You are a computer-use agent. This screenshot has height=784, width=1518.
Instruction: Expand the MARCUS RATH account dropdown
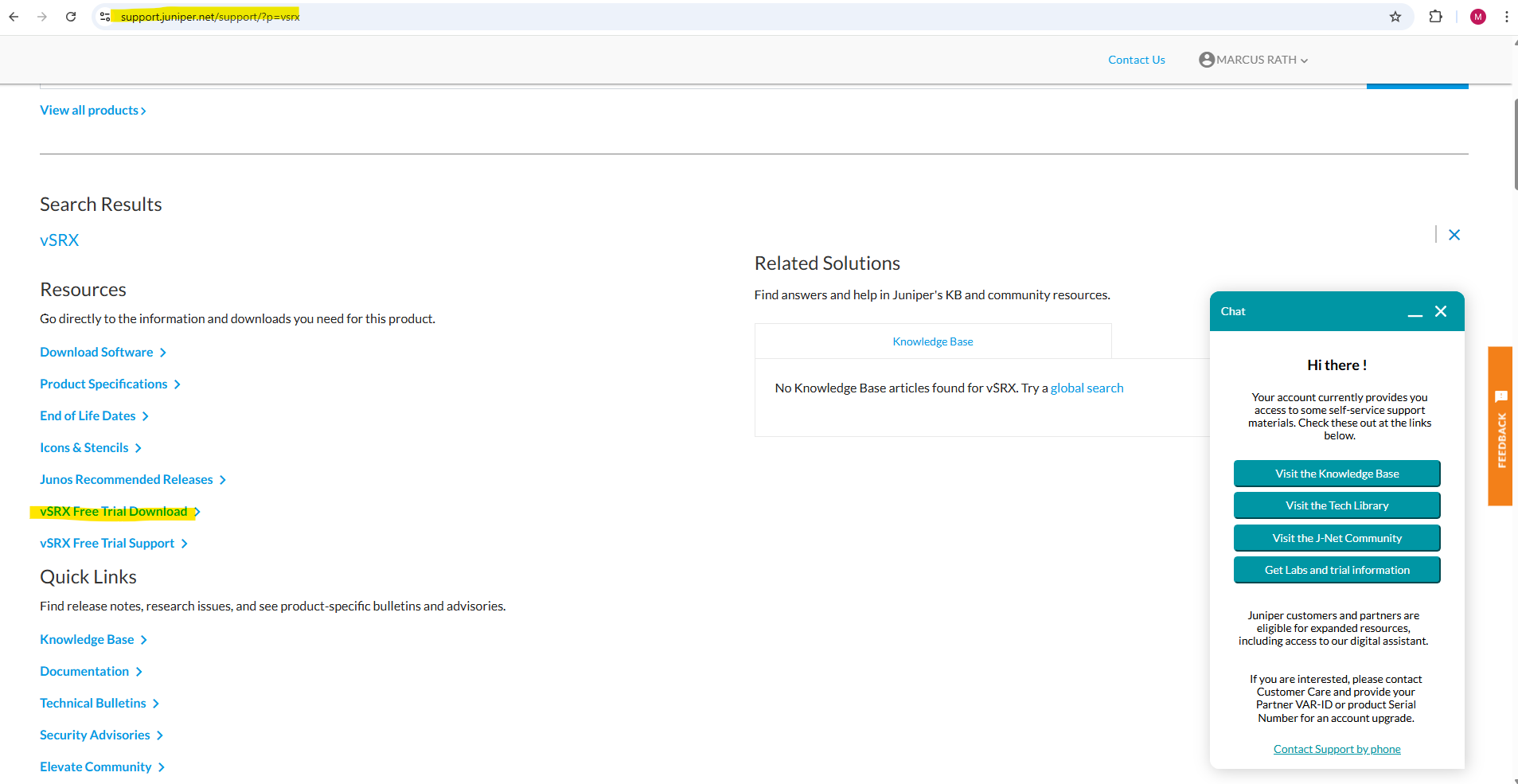1262,60
